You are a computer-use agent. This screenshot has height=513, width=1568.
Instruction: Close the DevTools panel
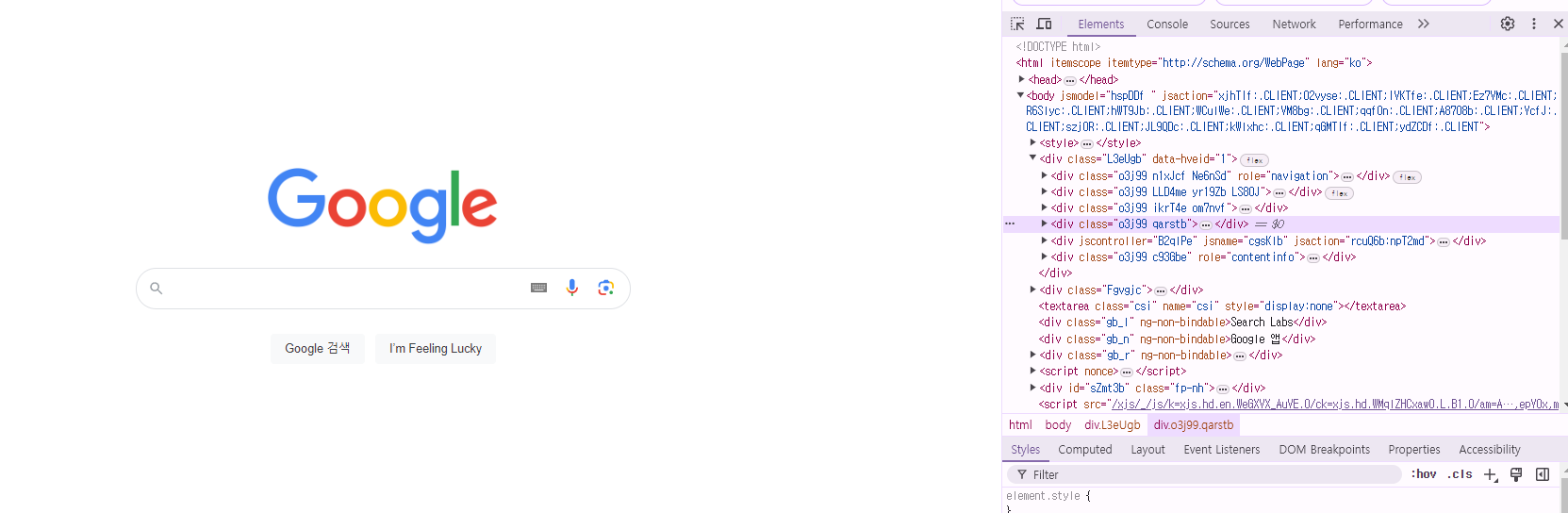pos(1559,24)
